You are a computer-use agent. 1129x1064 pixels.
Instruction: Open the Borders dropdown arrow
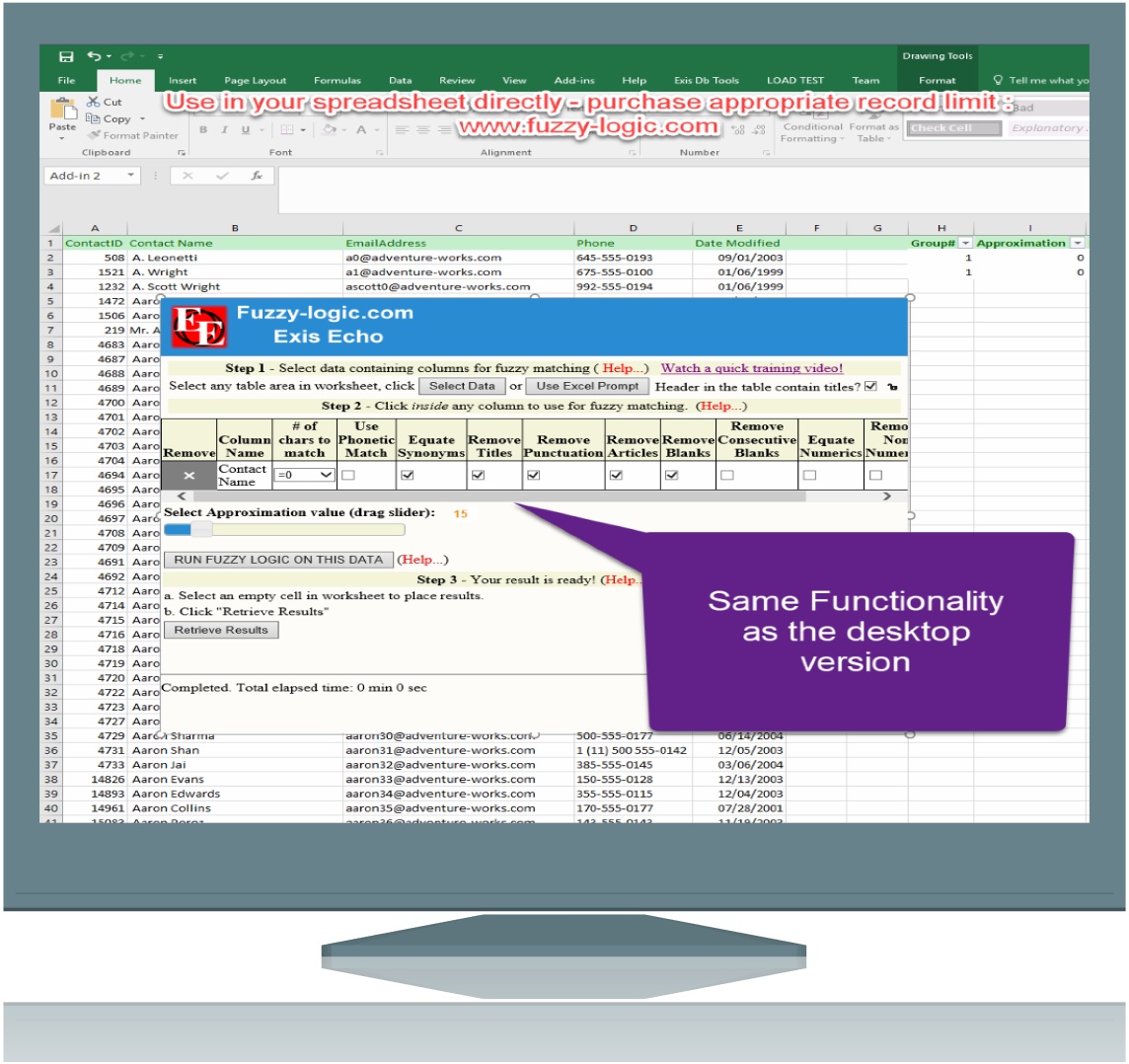point(303,130)
